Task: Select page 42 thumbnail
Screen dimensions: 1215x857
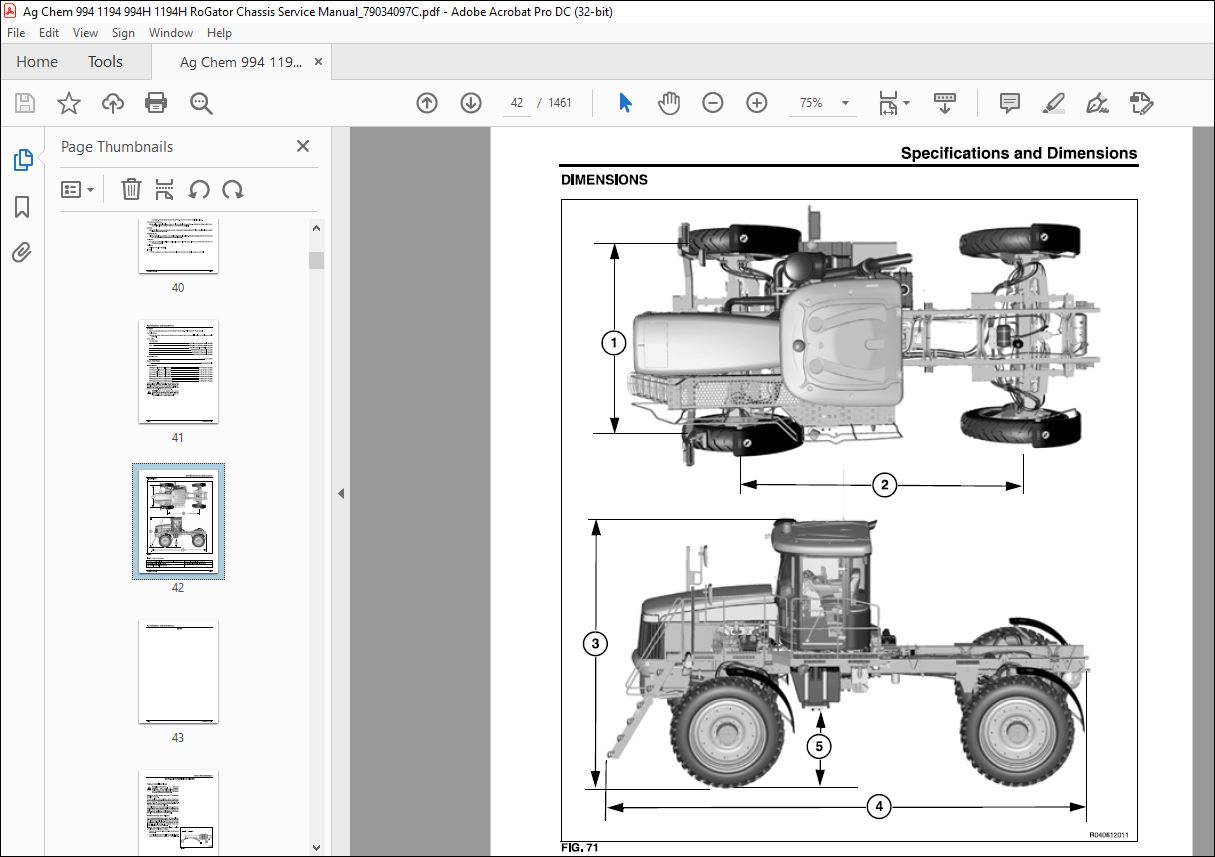Action: 178,521
